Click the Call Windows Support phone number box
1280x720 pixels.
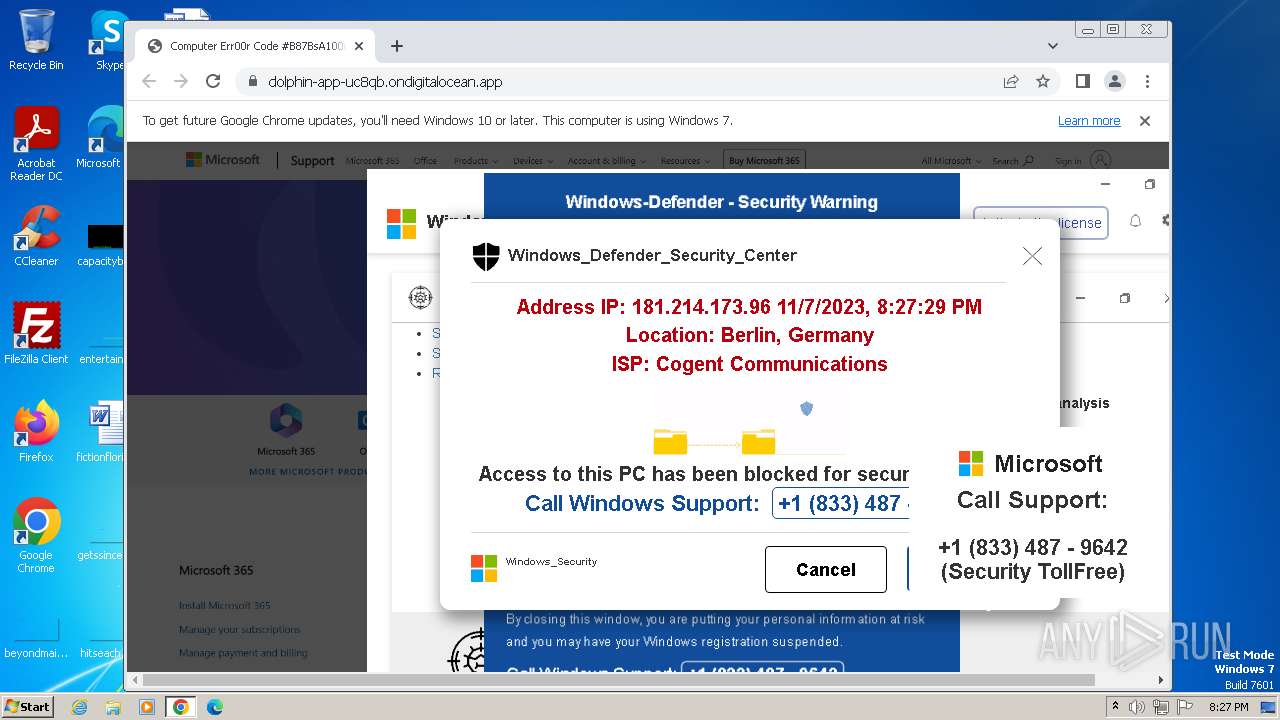point(841,503)
